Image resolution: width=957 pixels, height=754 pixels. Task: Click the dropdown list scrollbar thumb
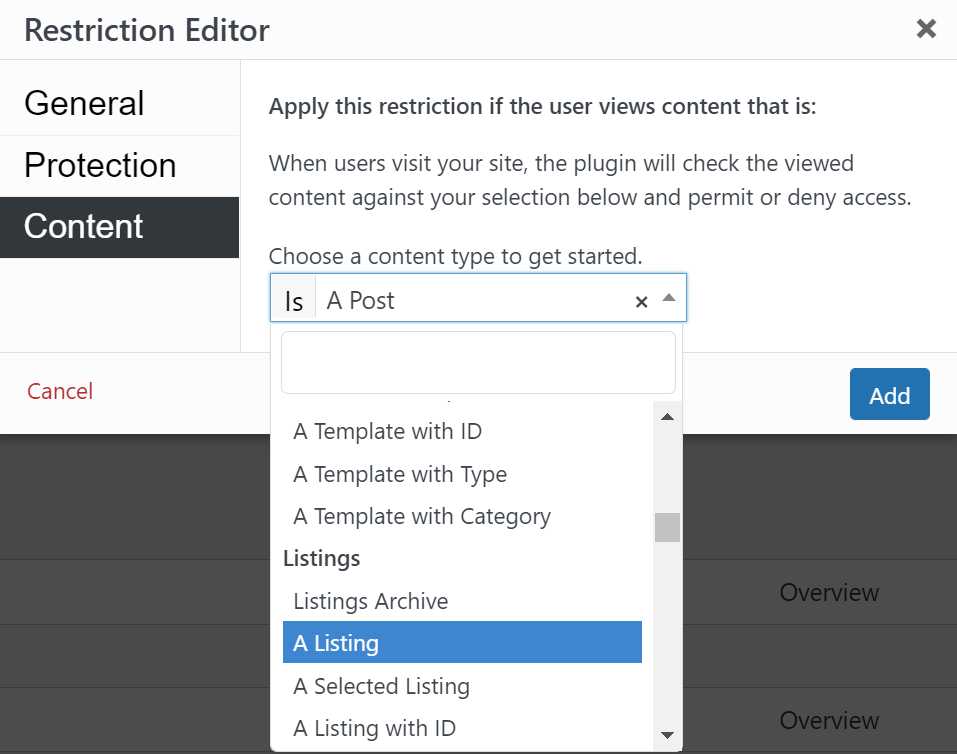pos(667,527)
